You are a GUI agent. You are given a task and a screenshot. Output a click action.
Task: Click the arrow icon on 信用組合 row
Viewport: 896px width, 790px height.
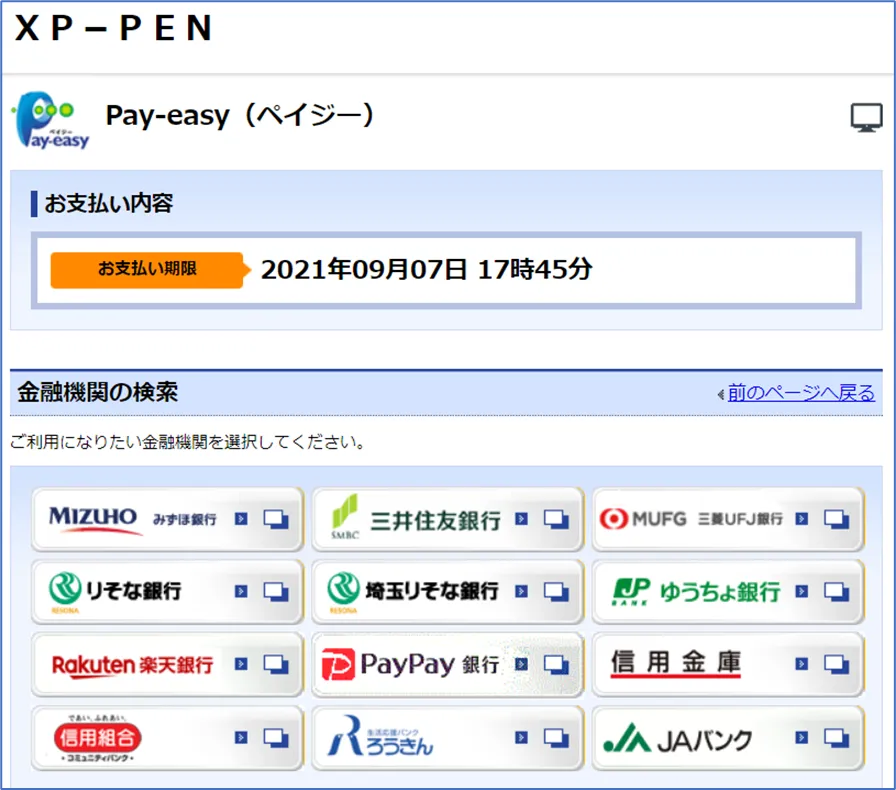pos(241,737)
